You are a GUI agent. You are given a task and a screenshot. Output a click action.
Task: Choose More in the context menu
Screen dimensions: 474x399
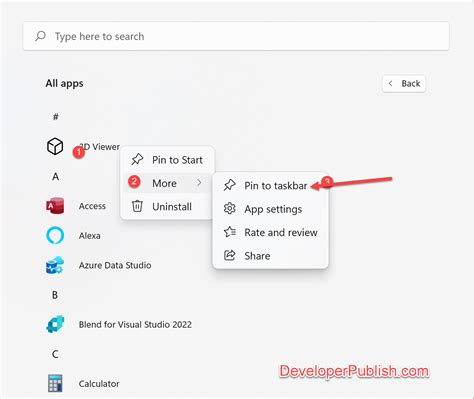click(x=167, y=183)
